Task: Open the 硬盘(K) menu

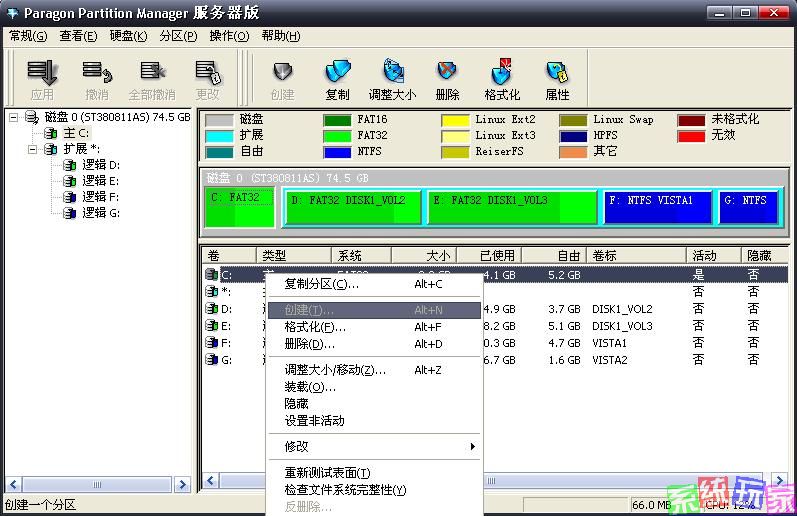Action: click(128, 36)
